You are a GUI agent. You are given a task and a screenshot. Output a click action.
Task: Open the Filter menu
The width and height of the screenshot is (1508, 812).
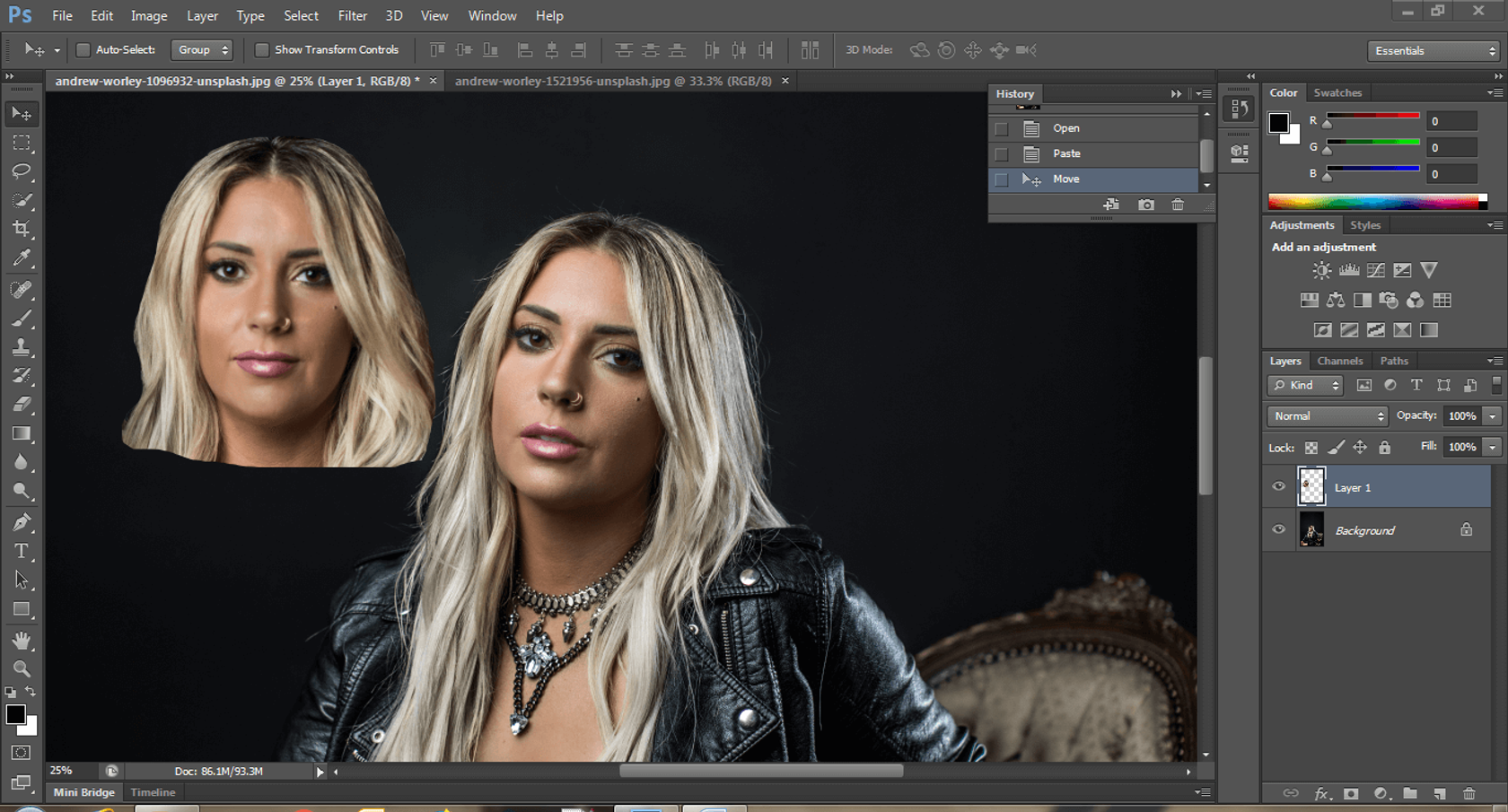coord(352,15)
